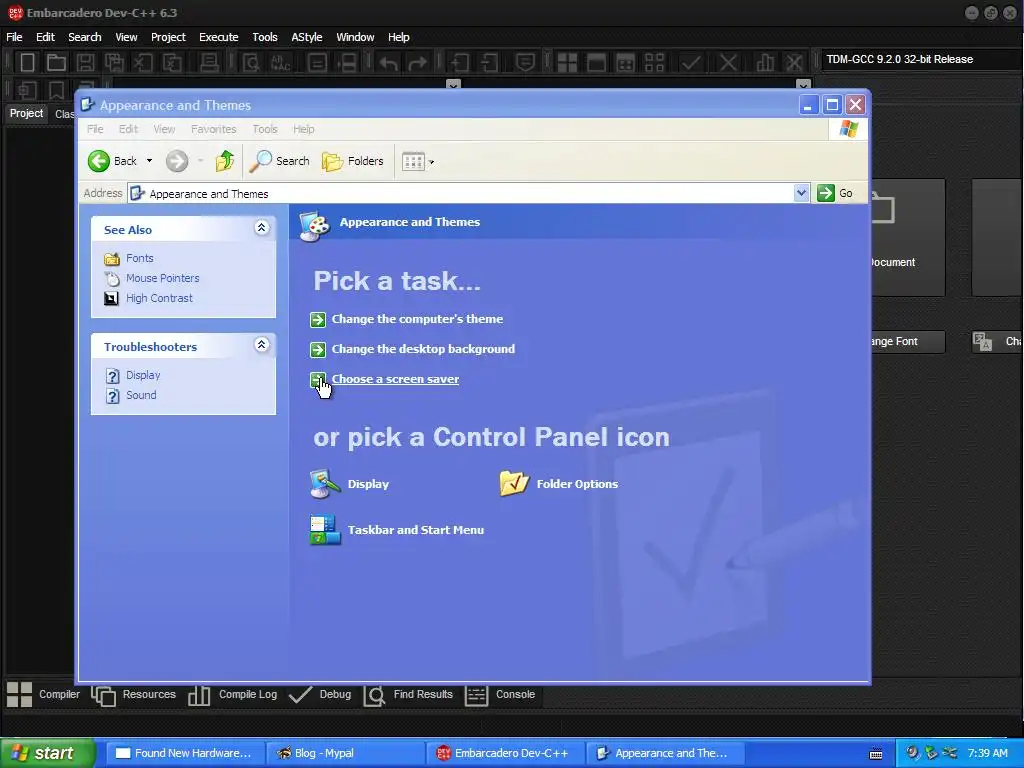Switch to the Find Results bottom tab
Screen dimensions: 1024x768
[408, 695]
